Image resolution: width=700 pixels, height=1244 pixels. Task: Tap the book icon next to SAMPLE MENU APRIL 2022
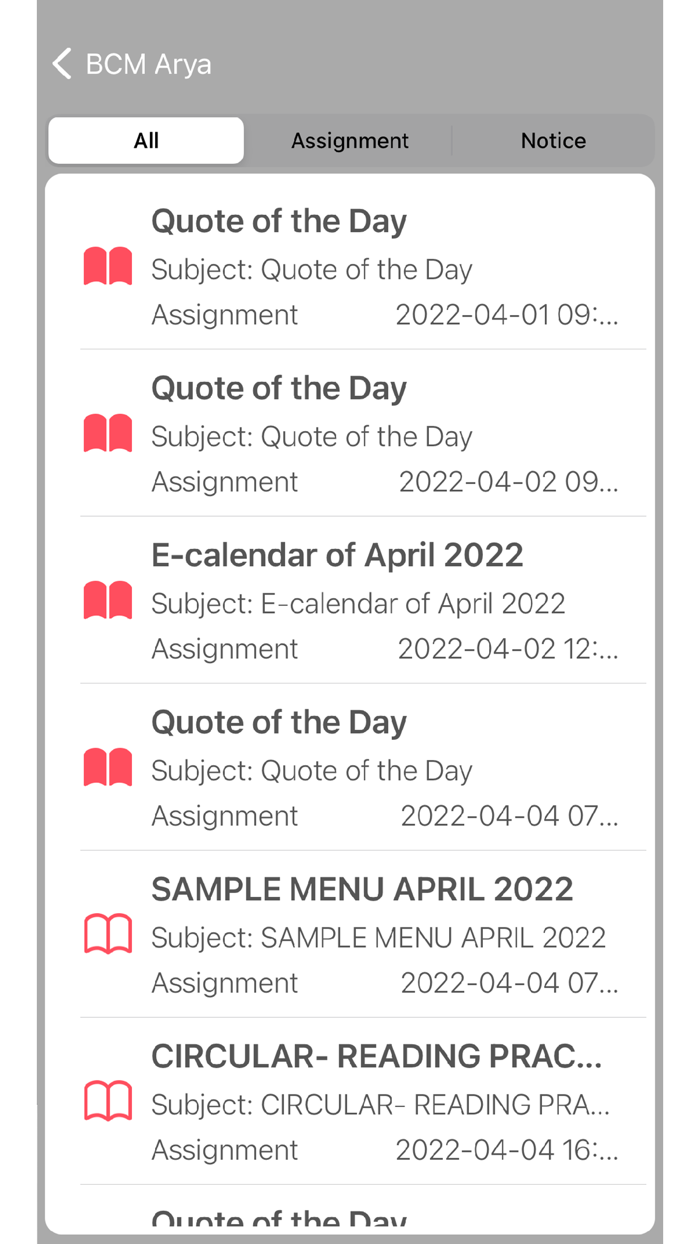106,934
